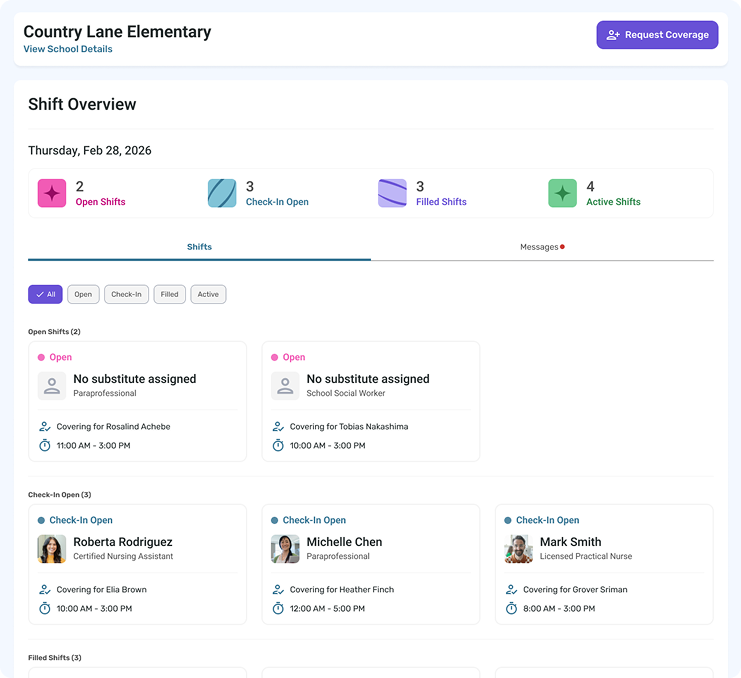
Task: Filter shifts by Active chip
Action: tap(208, 294)
